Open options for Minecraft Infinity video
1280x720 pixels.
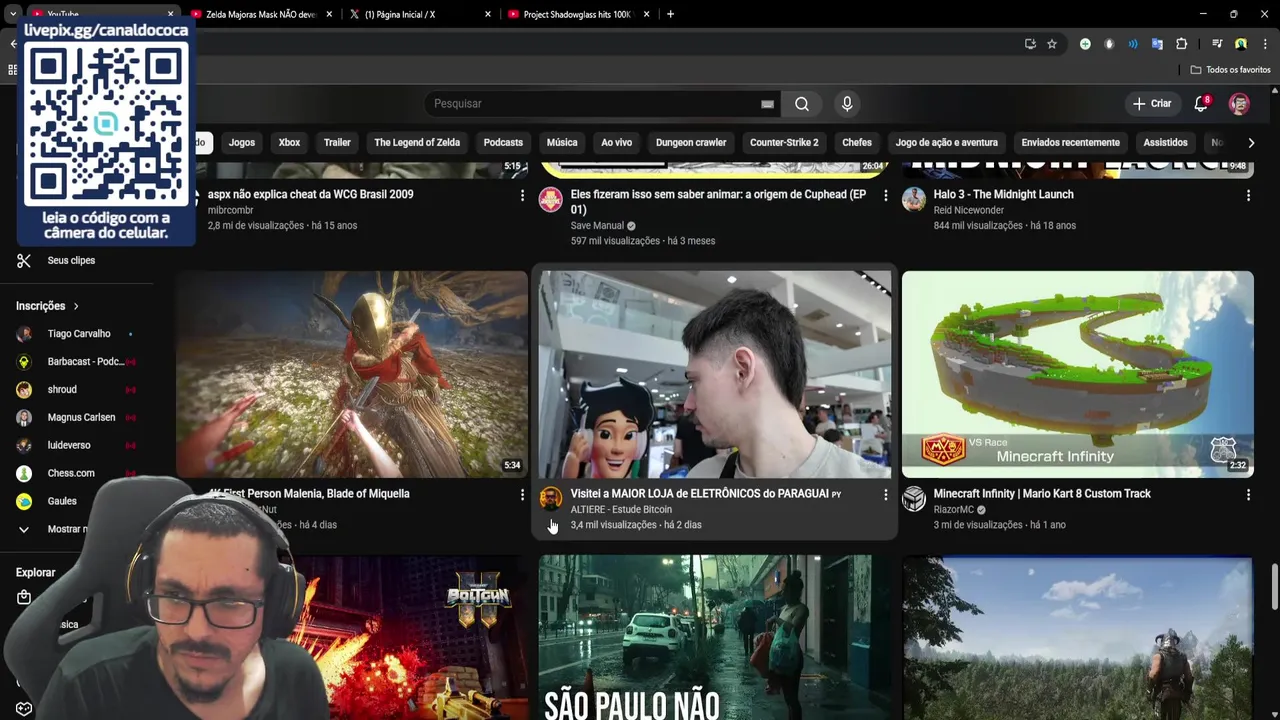[x=1248, y=494]
